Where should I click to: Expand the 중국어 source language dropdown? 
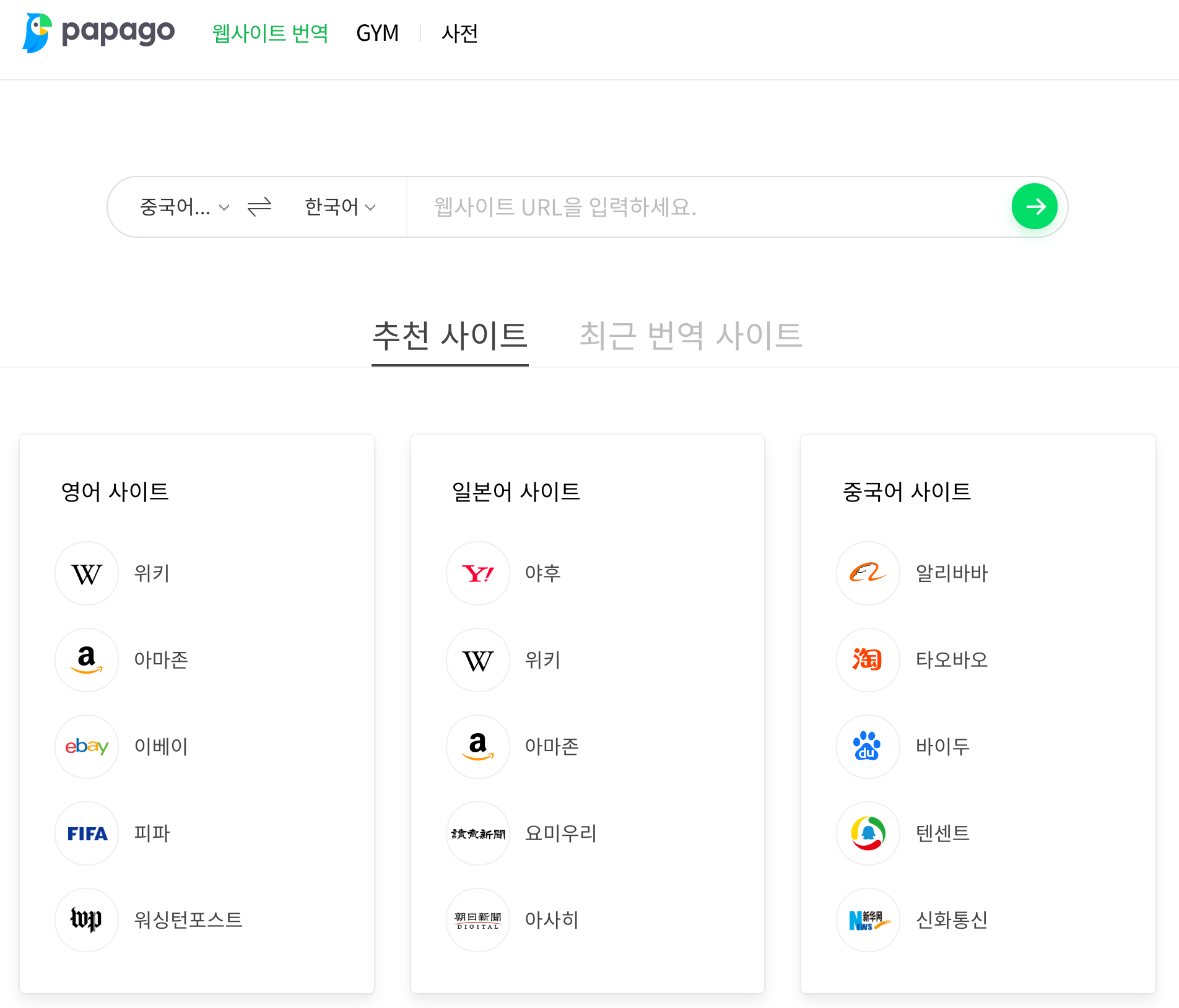coord(185,207)
